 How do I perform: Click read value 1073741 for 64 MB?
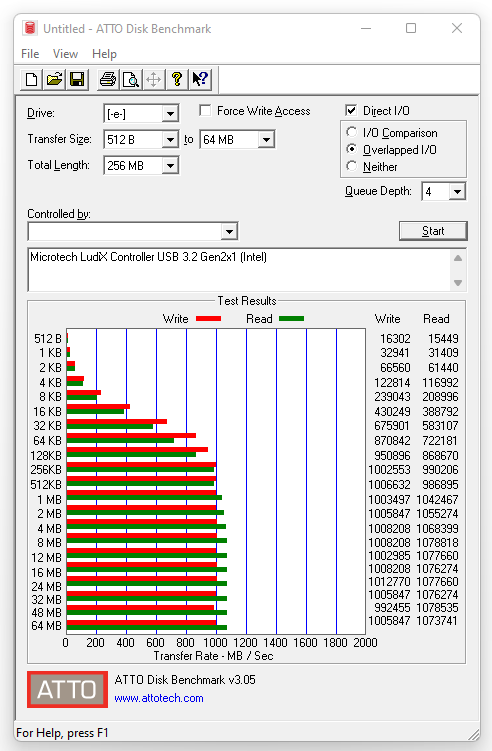437,621
